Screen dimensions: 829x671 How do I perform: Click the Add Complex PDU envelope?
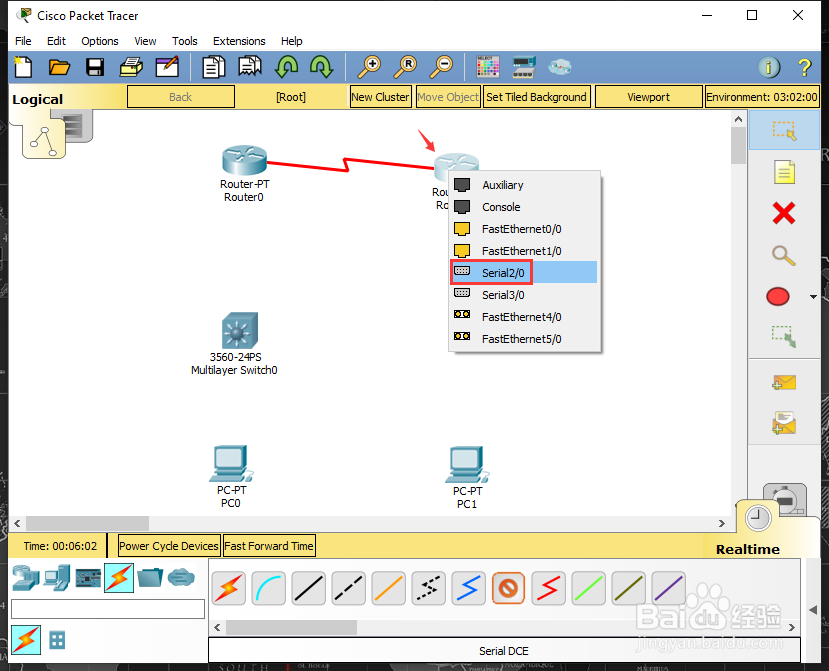(784, 423)
